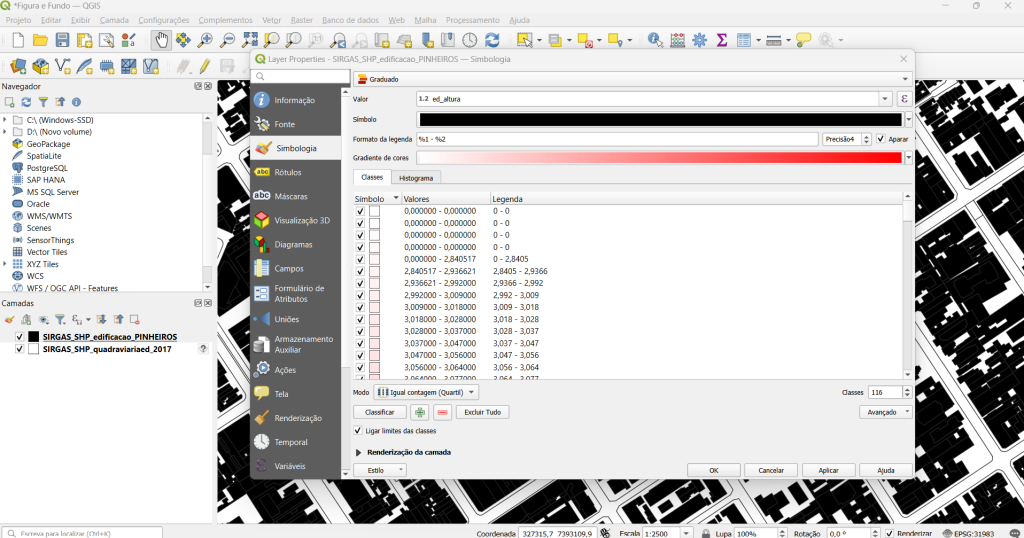Click the Formato da legenda input field
The height and width of the screenshot is (538, 1024).
coord(617,139)
